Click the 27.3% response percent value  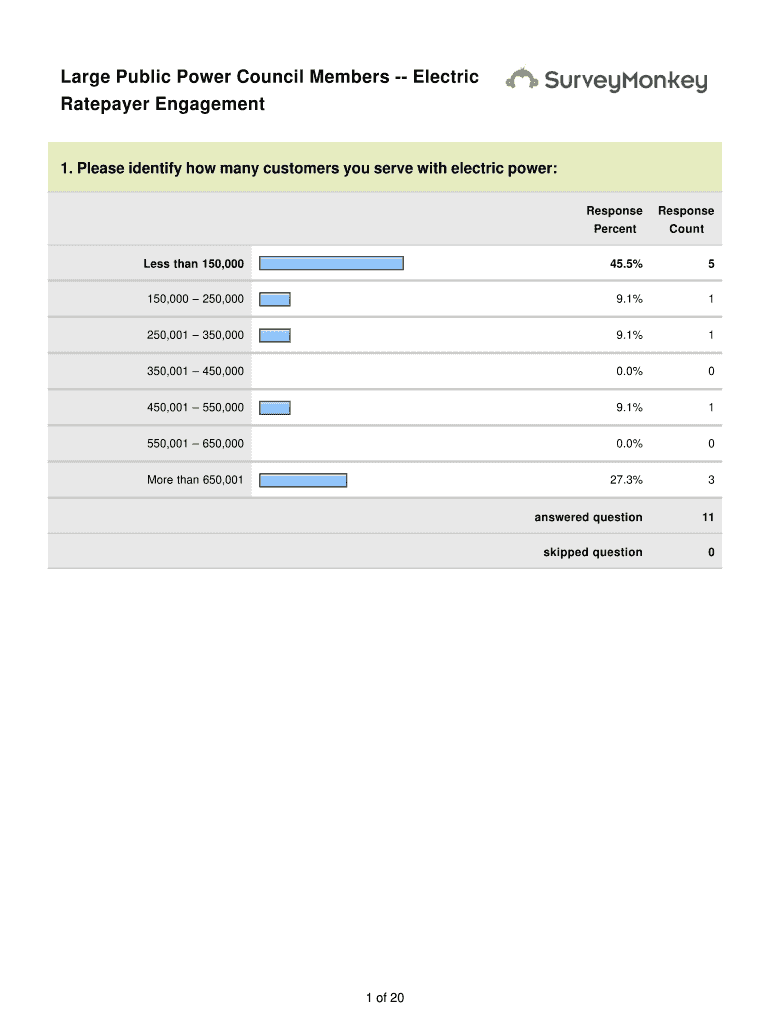627,480
